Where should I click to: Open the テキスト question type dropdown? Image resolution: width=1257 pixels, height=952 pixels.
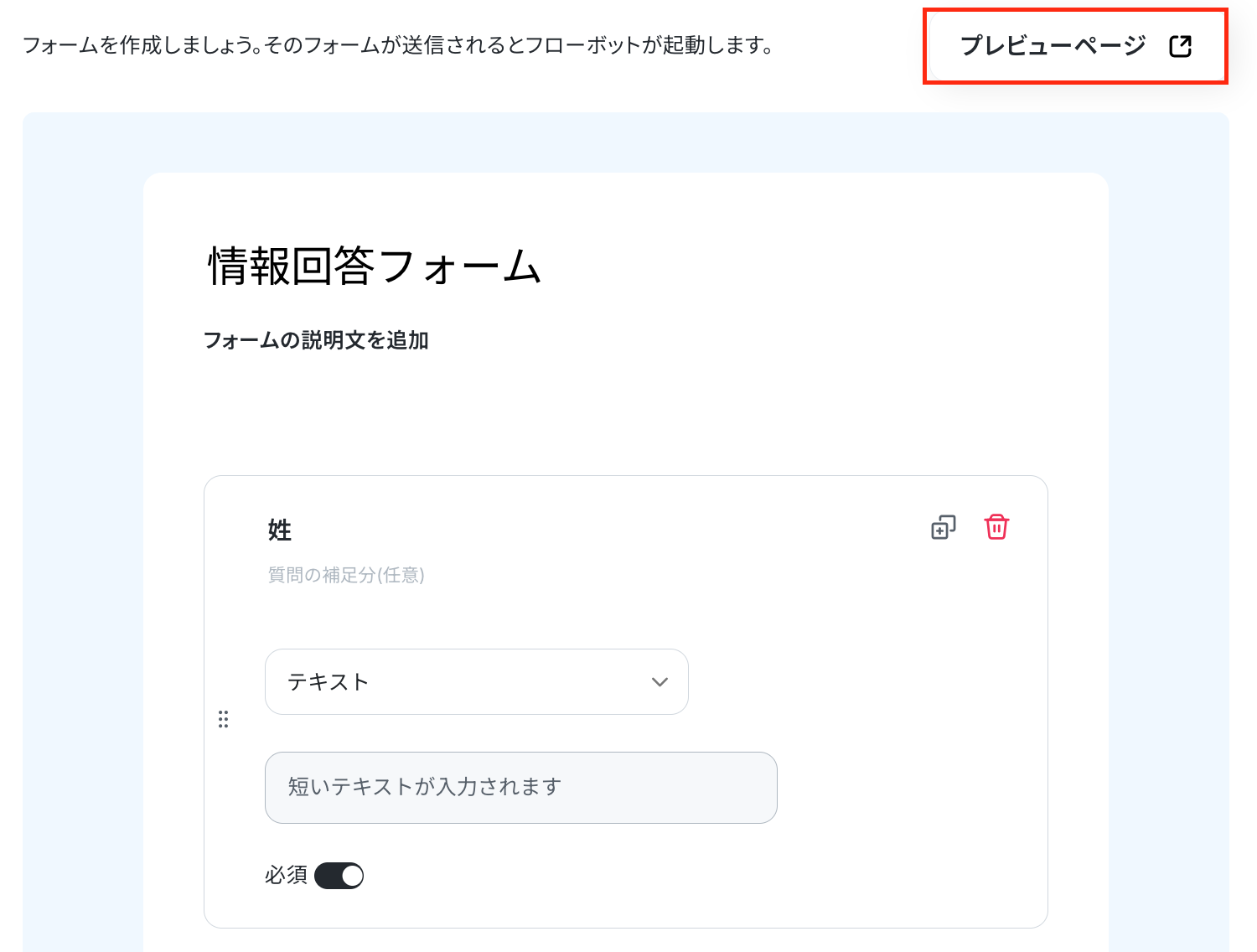pyautogui.click(x=477, y=681)
